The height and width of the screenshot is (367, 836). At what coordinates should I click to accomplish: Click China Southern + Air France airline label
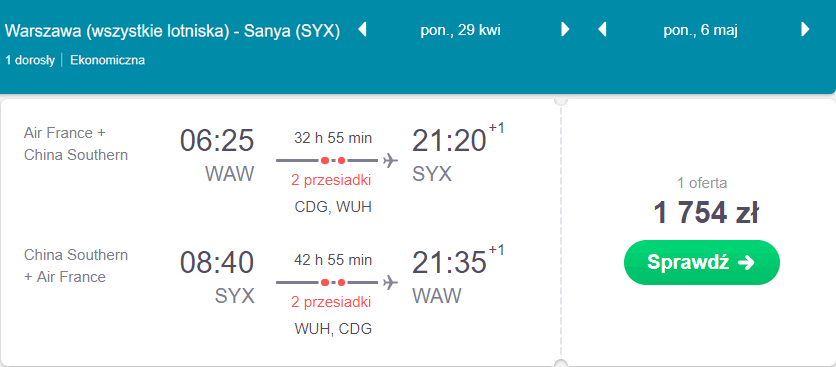pos(76,266)
